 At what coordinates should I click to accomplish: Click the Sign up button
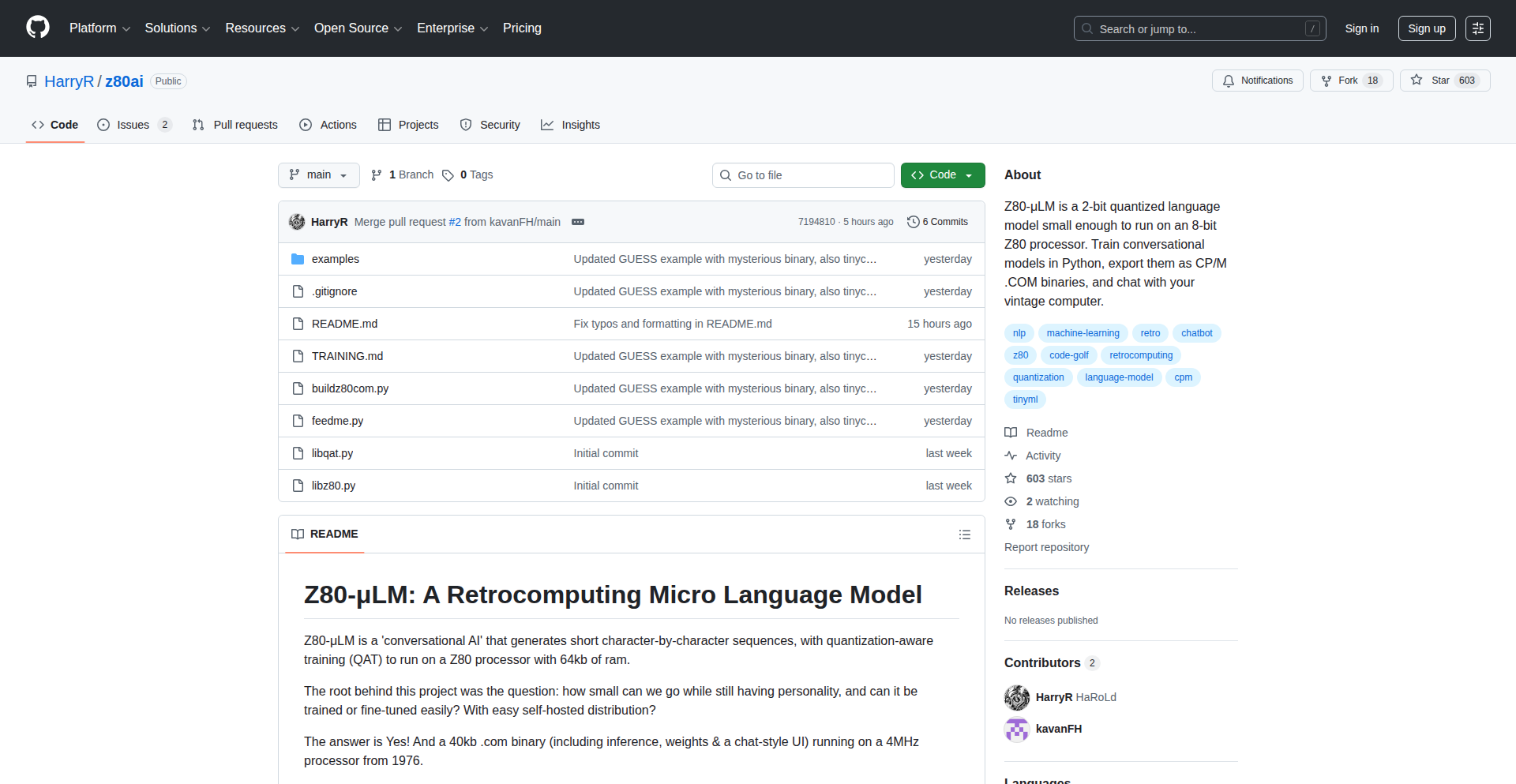[x=1426, y=28]
